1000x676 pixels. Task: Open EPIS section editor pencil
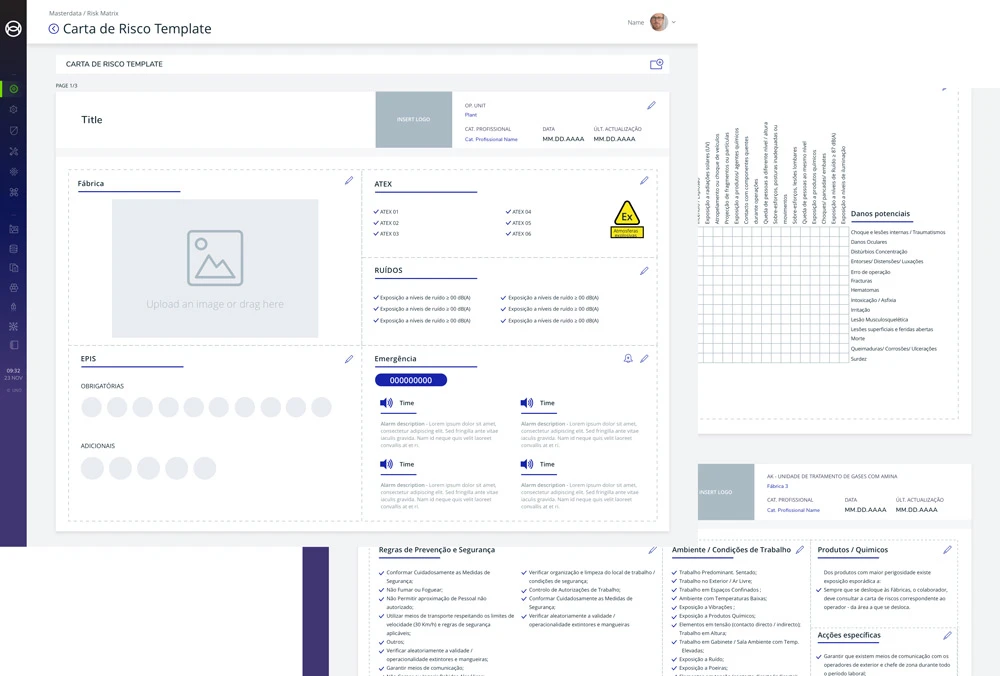(x=349, y=359)
